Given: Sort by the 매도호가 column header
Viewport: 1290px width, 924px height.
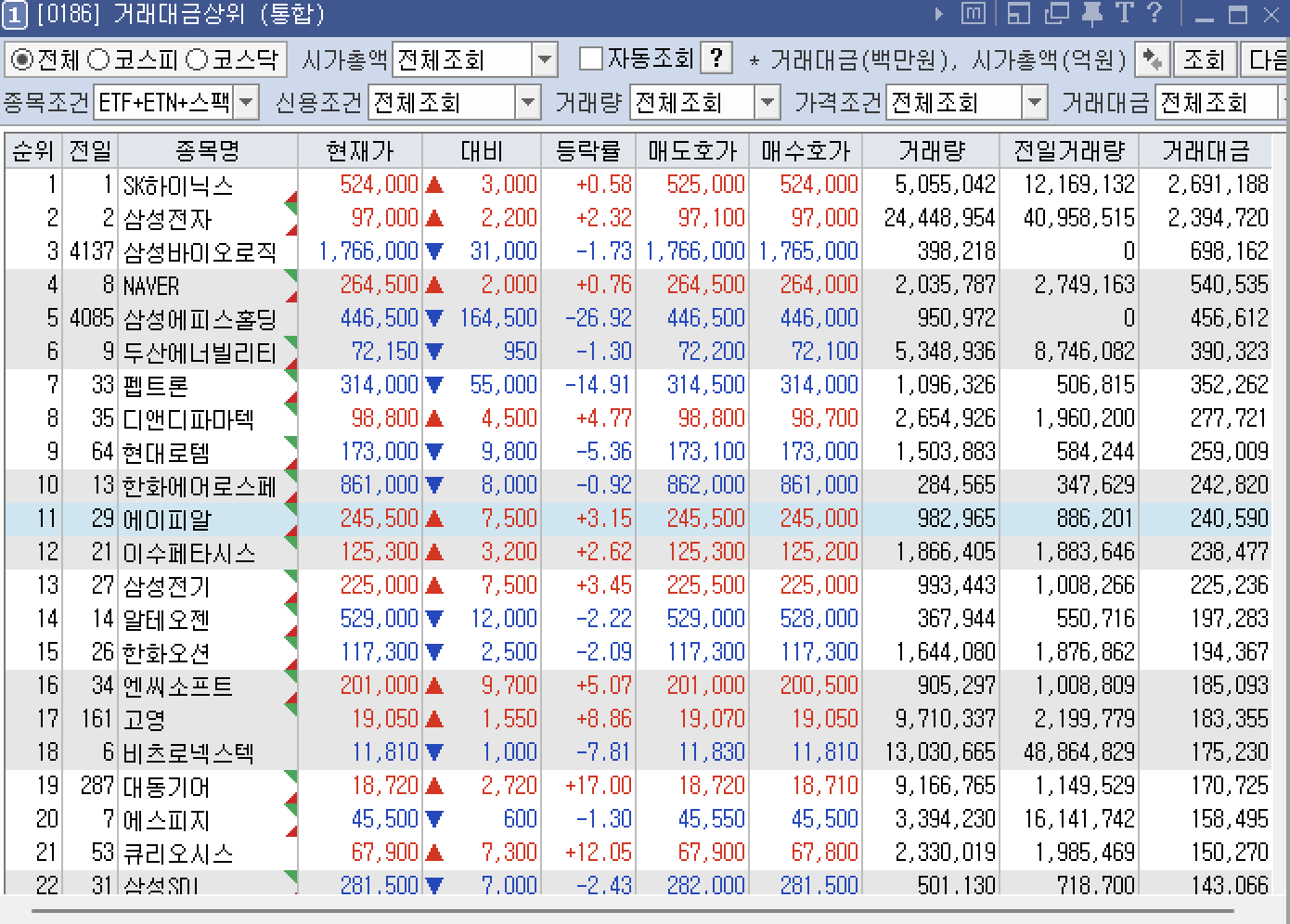Looking at the screenshot, I should click(x=692, y=150).
